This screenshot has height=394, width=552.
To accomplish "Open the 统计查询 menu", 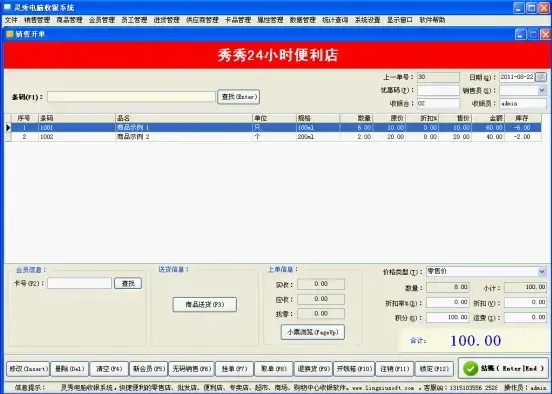I will click(x=335, y=20).
